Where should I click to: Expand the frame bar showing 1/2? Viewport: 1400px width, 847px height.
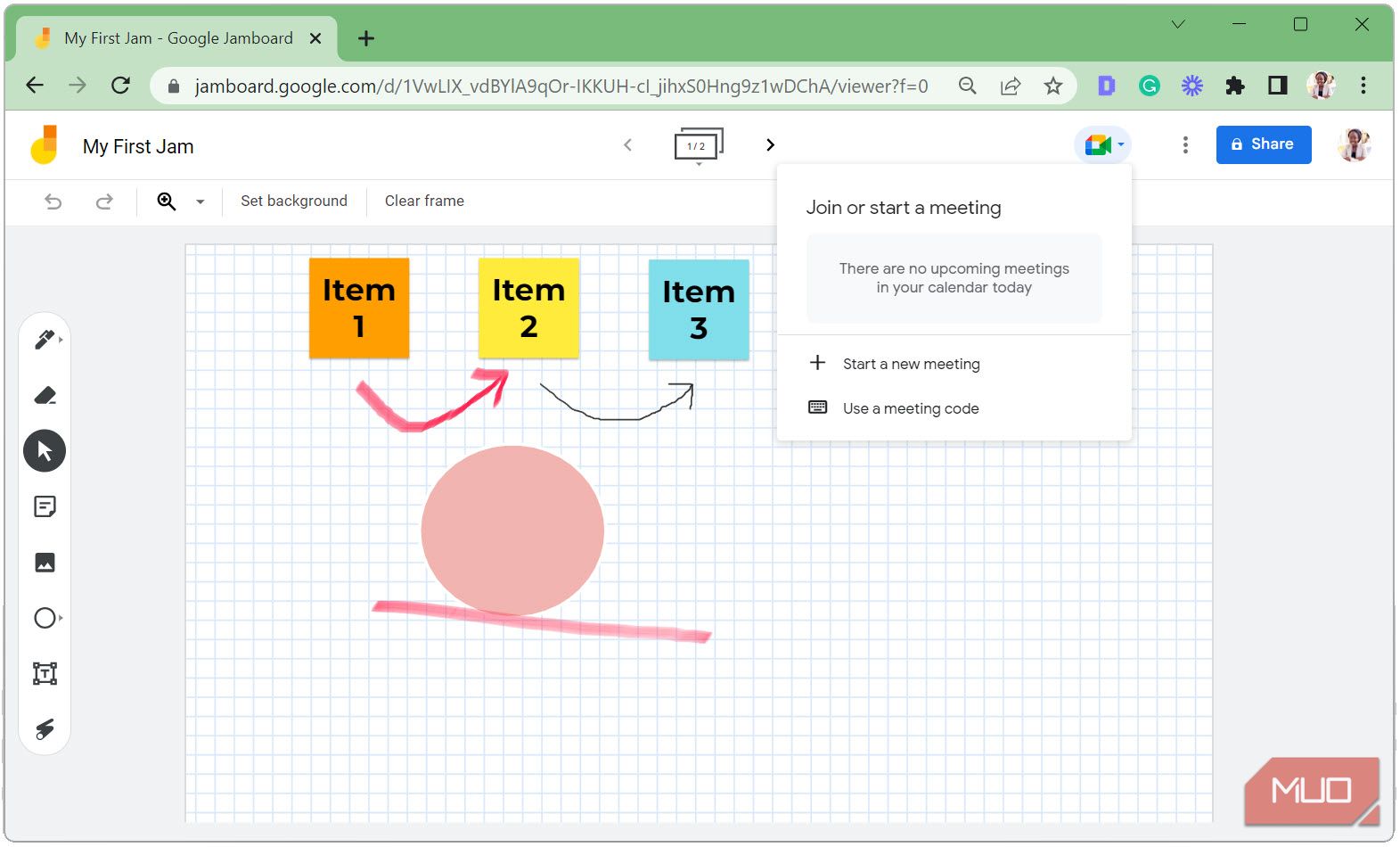click(x=698, y=145)
